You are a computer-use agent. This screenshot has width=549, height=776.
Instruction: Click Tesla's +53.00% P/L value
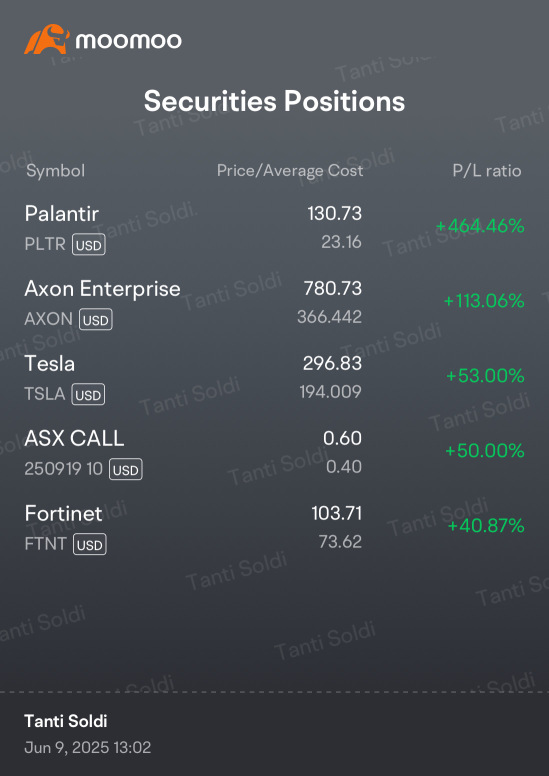point(485,376)
